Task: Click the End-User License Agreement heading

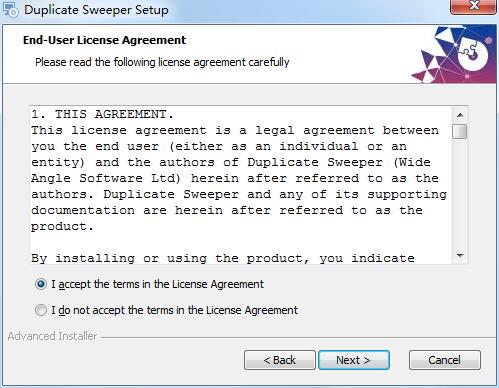Action: (x=104, y=40)
